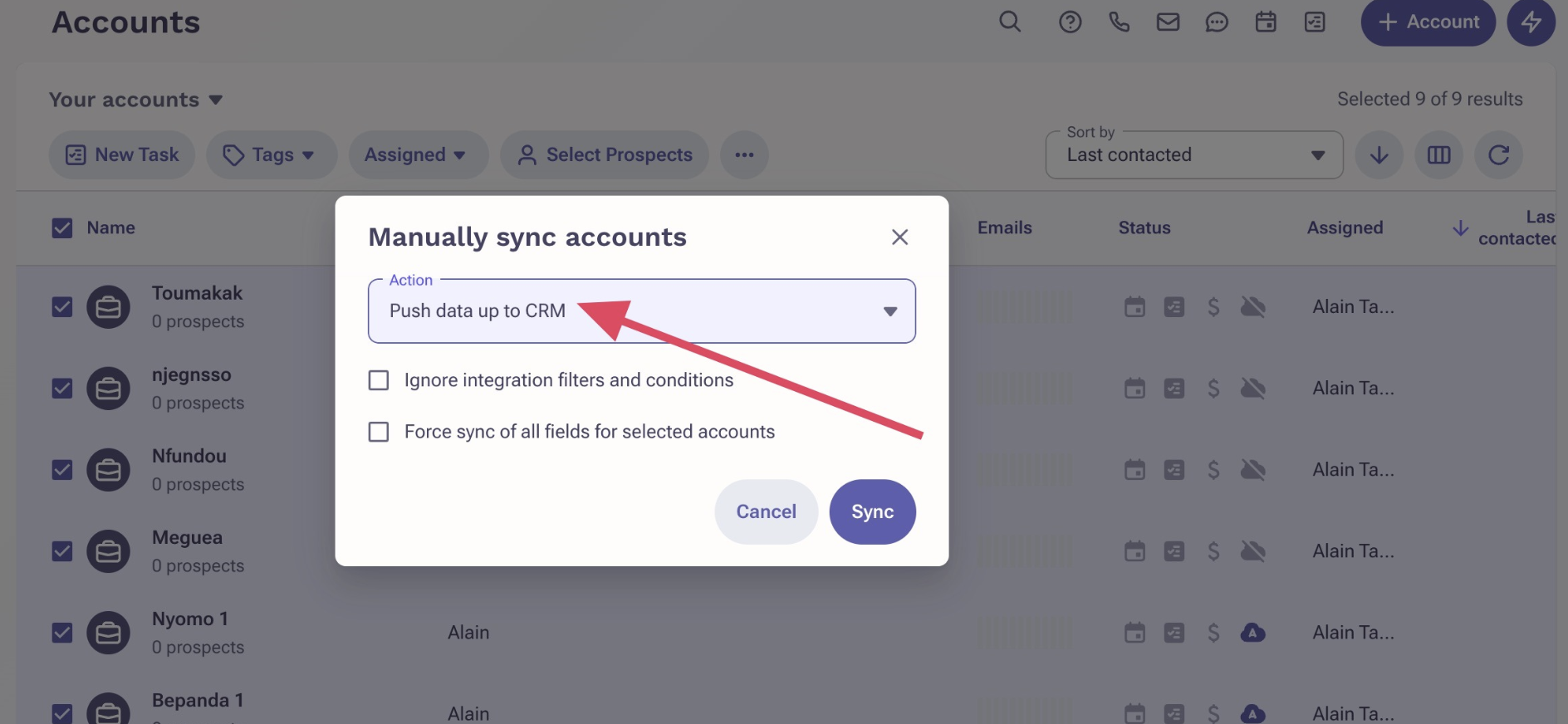This screenshot has height=724, width=1568.
Task: Click the Sync button
Action: pyautogui.click(x=872, y=511)
